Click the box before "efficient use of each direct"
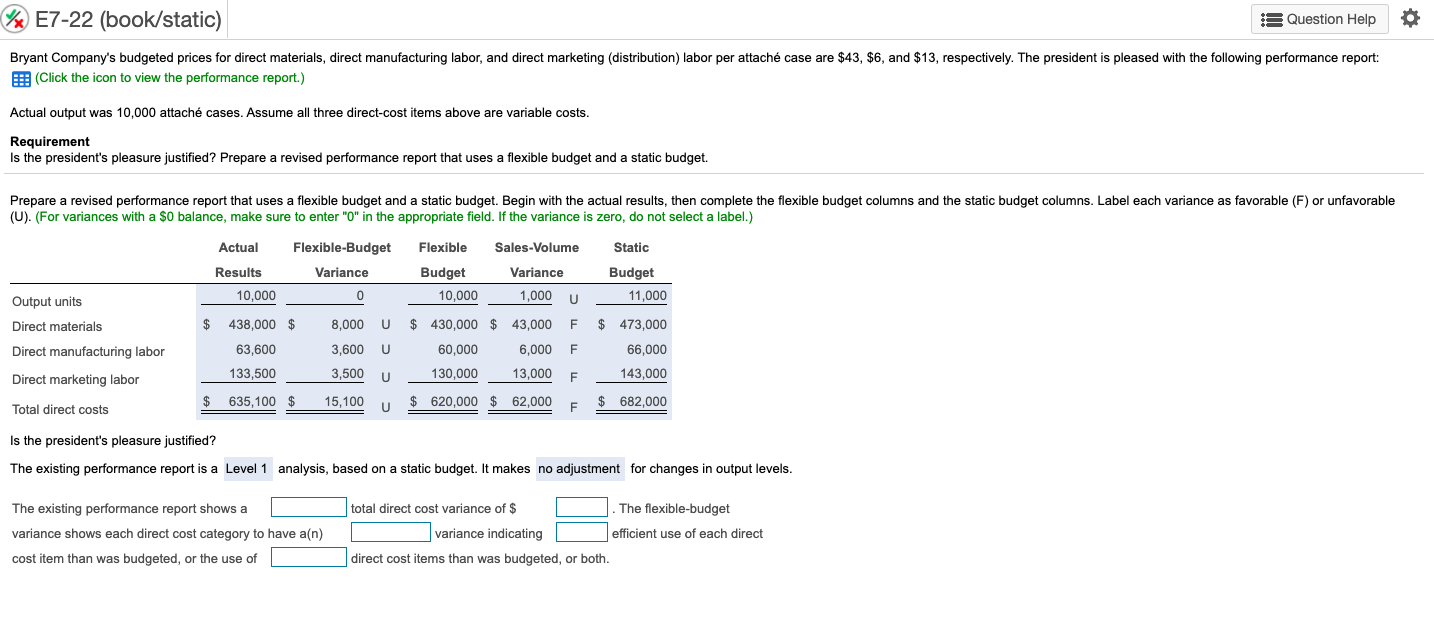Viewport: 1434px width, 617px height. tap(581, 531)
